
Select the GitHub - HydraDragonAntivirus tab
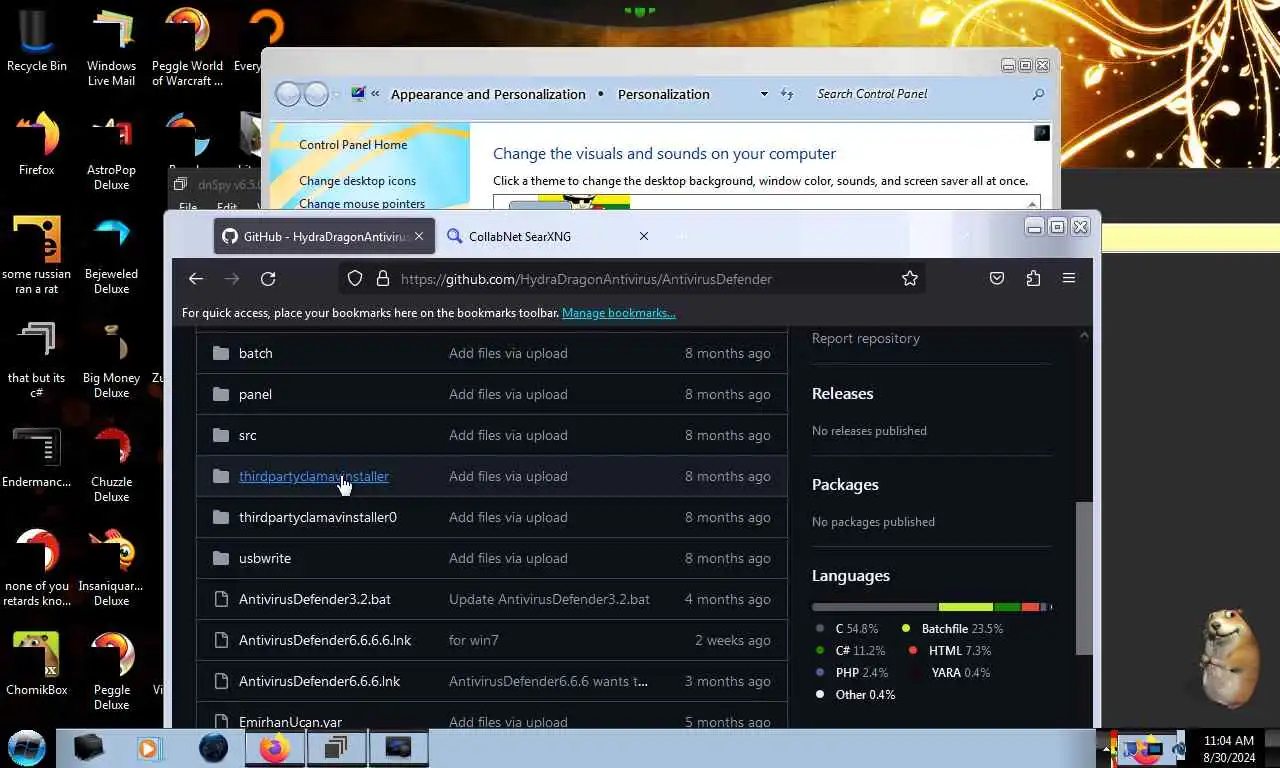pos(324,236)
